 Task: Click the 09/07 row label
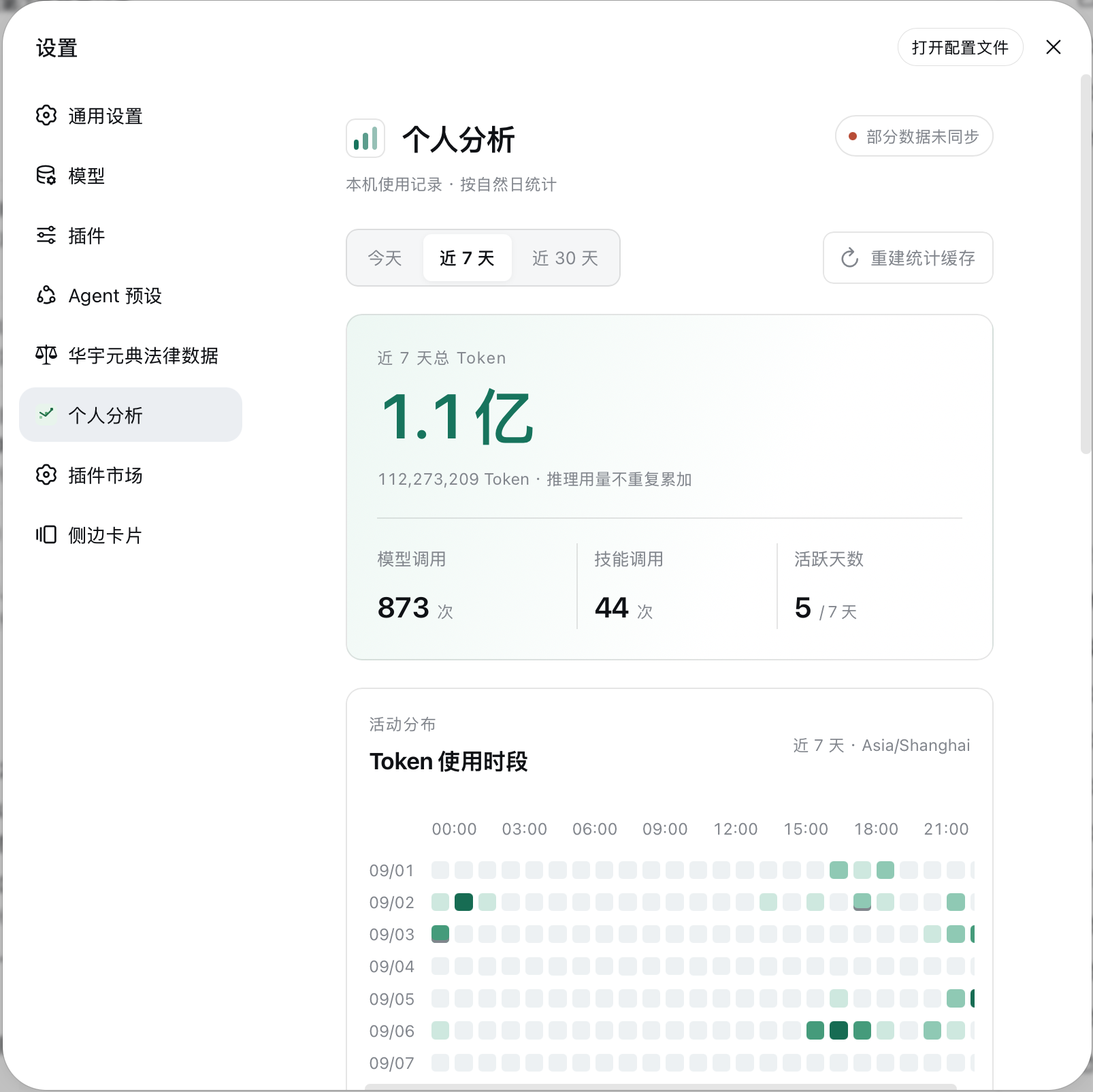click(392, 1063)
